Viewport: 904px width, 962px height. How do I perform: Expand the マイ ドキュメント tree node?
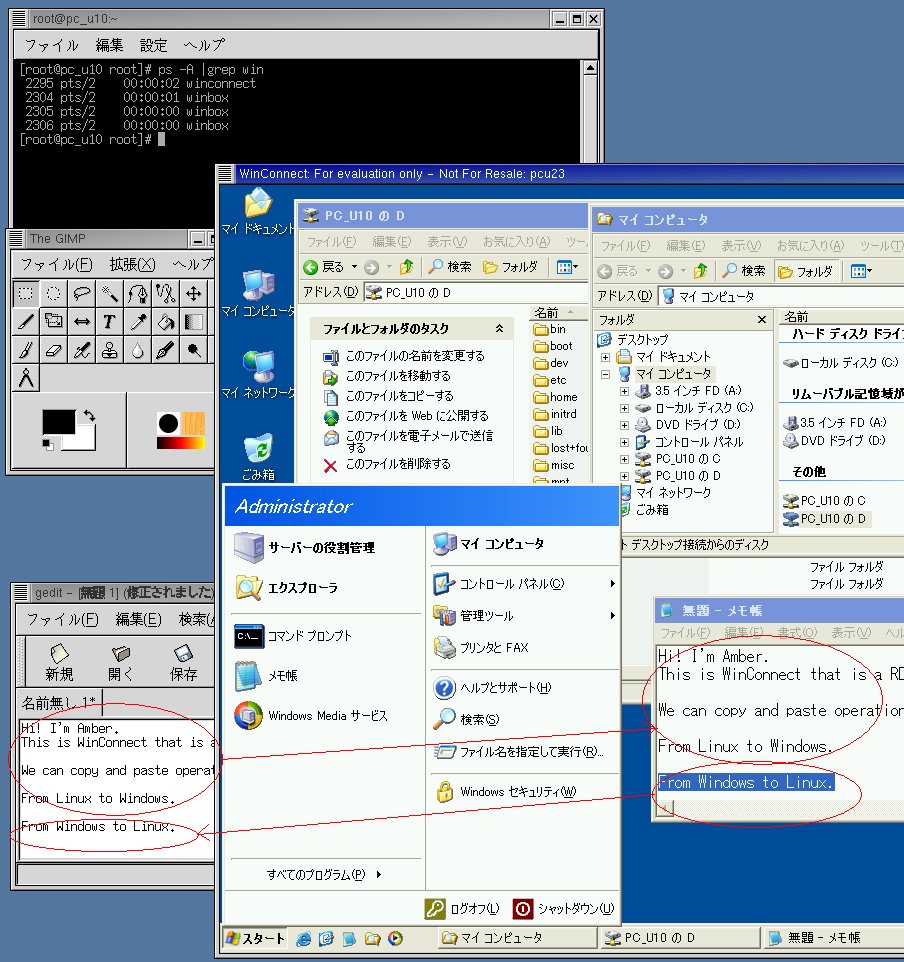click(x=606, y=356)
